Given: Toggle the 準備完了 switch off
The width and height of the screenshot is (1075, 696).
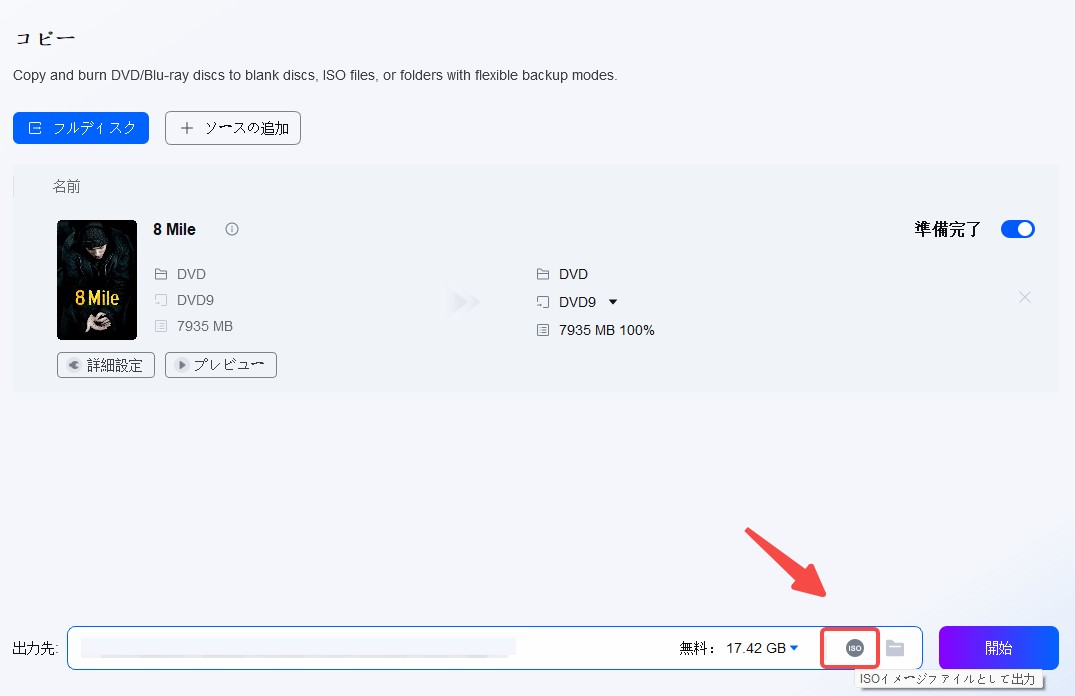Looking at the screenshot, I should click(1017, 229).
